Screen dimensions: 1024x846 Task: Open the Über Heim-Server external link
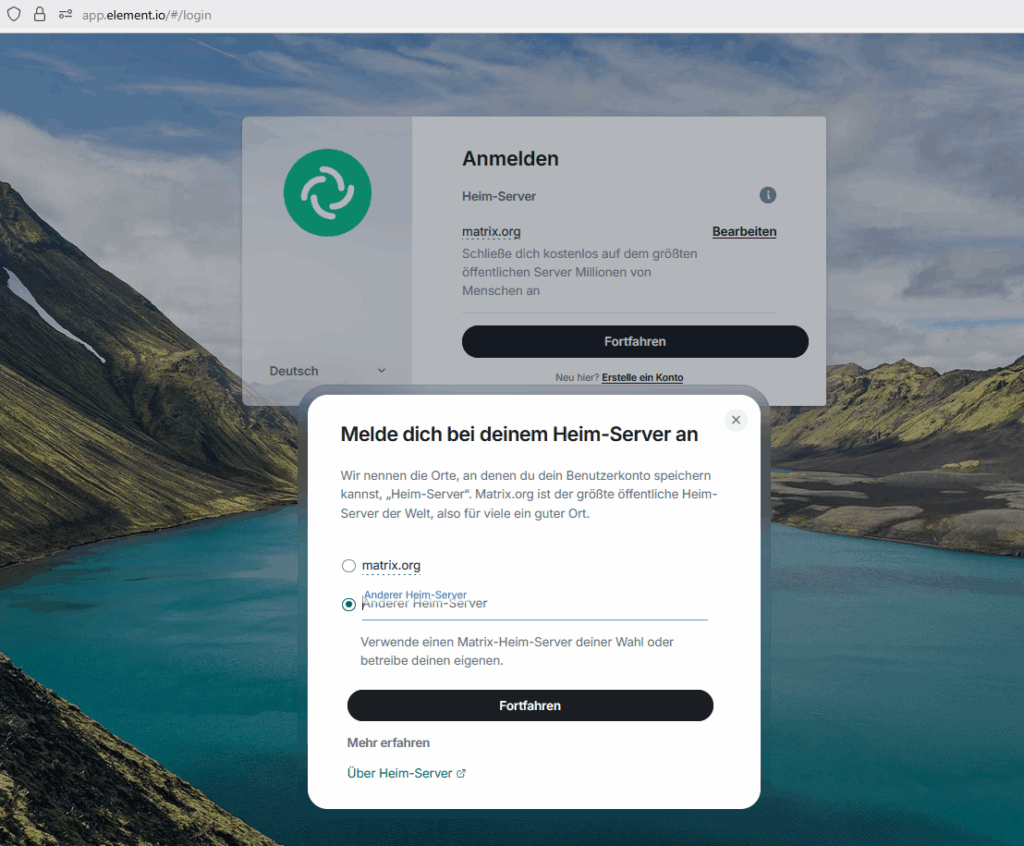point(406,773)
